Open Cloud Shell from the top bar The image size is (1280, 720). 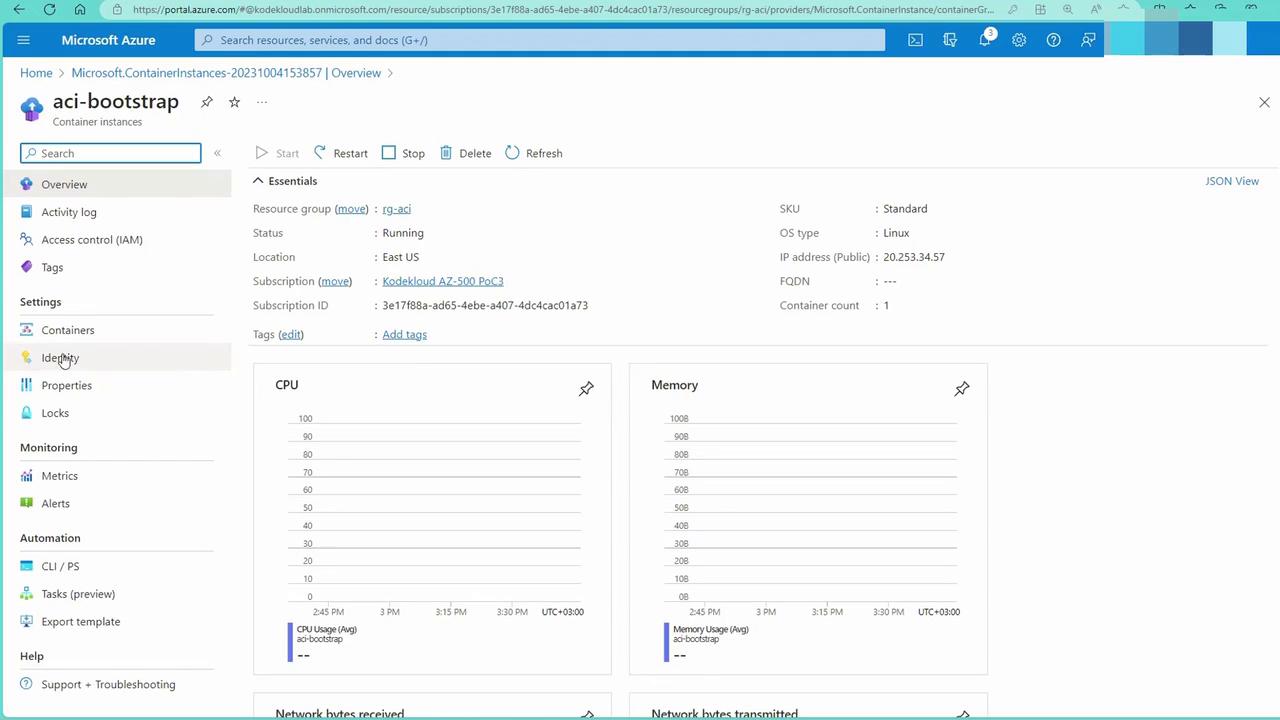click(x=915, y=40)
